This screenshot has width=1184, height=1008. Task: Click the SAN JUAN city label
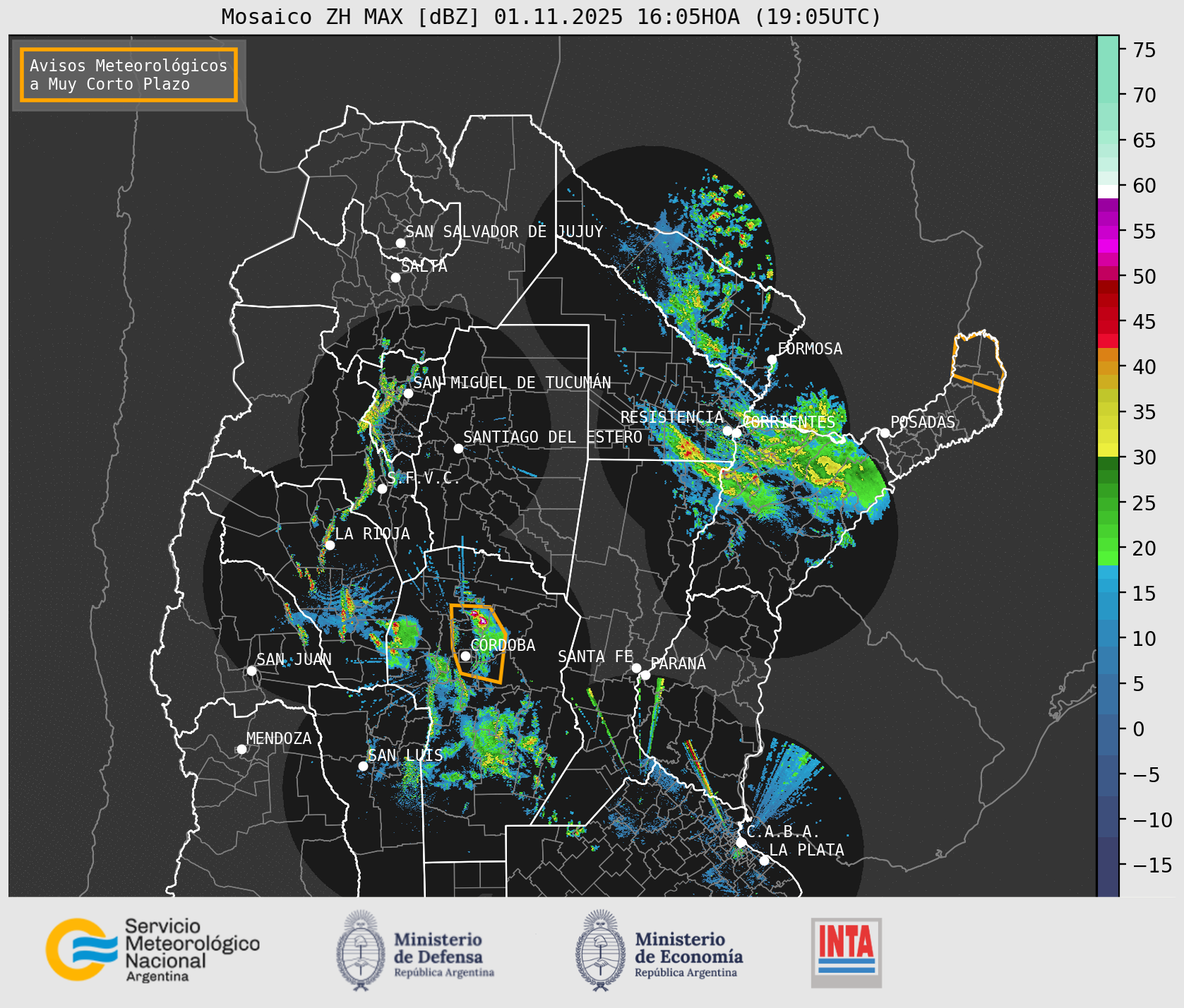(294, 659)
